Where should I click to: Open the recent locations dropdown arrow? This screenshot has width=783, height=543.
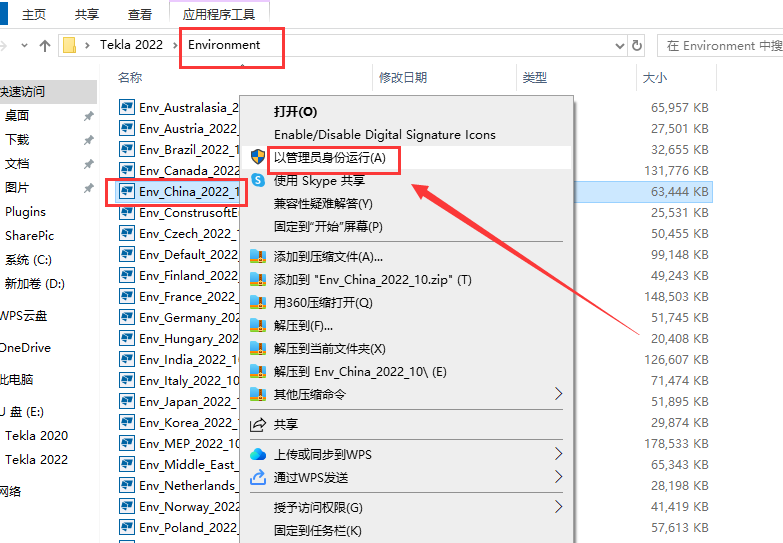click(x=24, y=45)
